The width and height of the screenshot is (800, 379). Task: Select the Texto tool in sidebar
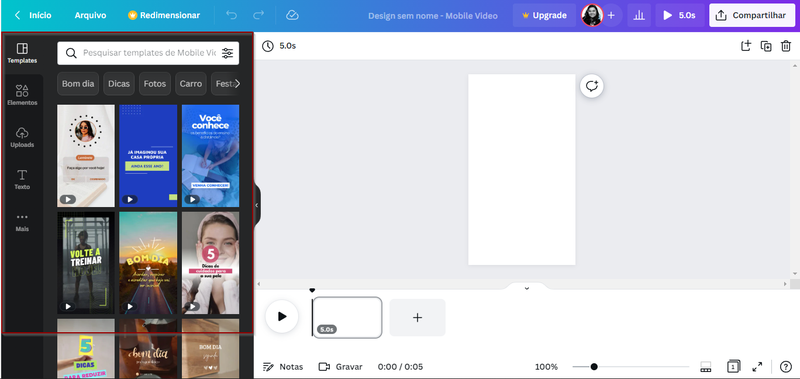coord(22,180)
